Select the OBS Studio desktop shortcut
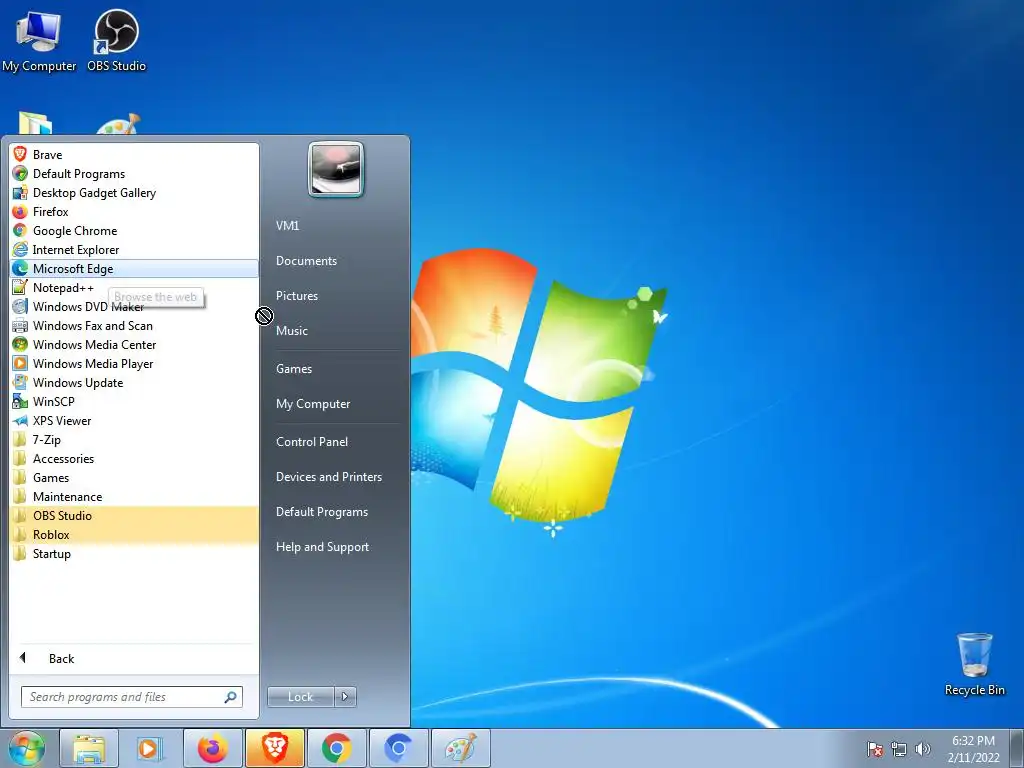 pyautogui.click(x=116, y=40)
